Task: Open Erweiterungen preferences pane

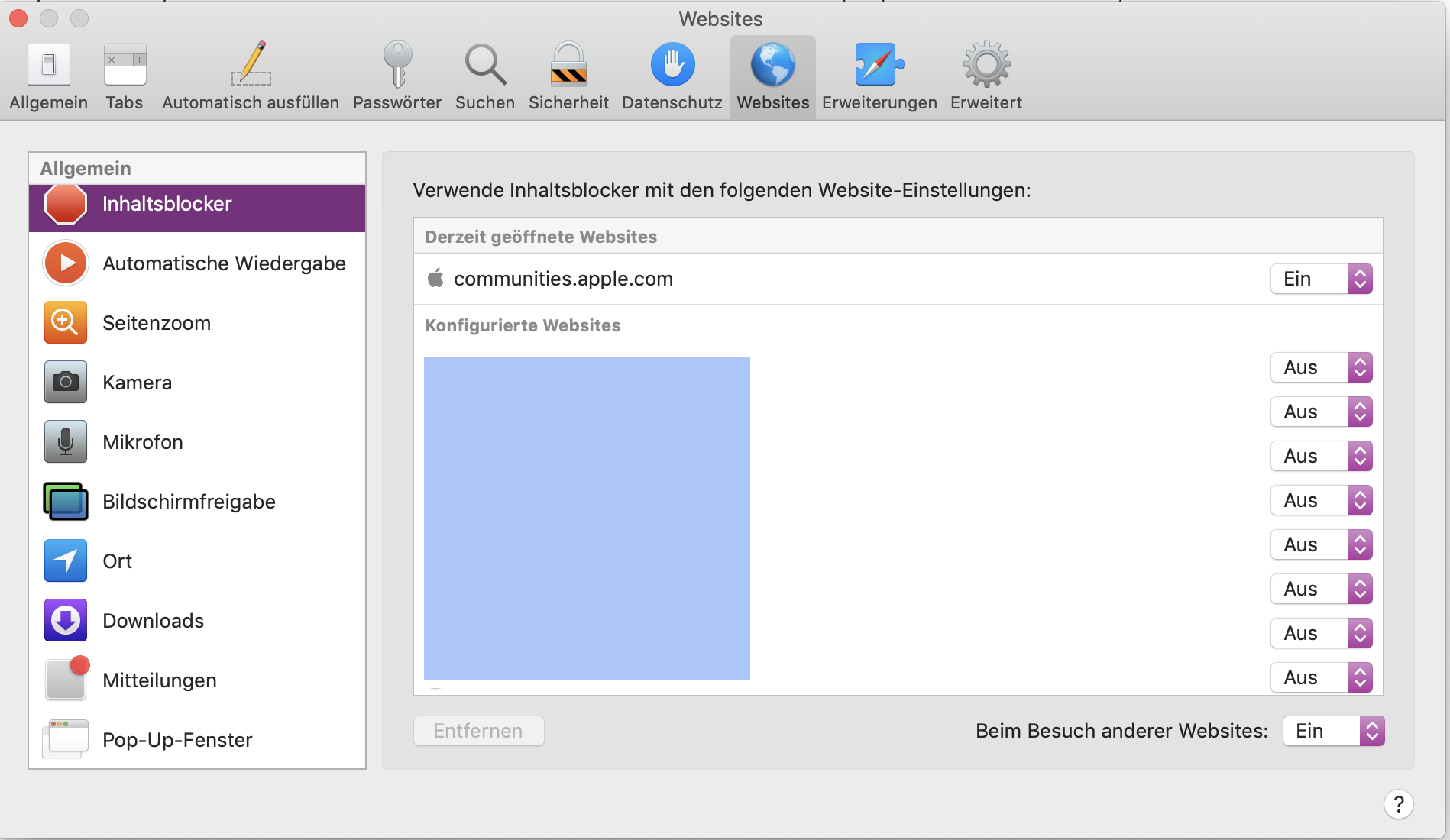Action: point(879,76)
